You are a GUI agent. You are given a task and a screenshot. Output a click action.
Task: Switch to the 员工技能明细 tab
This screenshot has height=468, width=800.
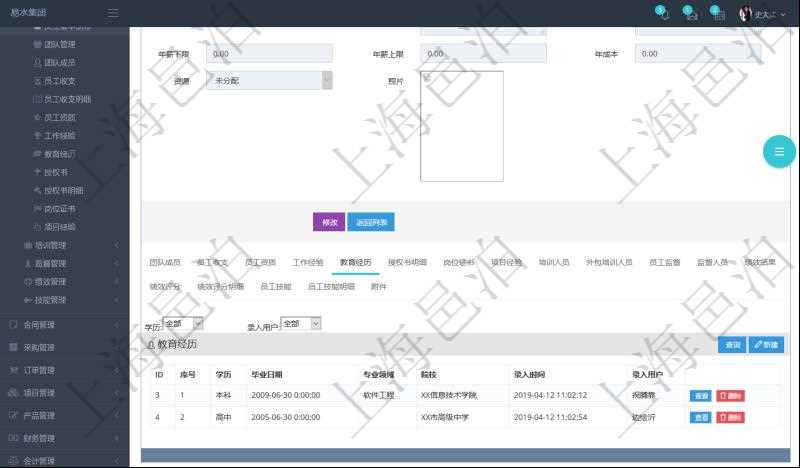click(x=331, y=287)
